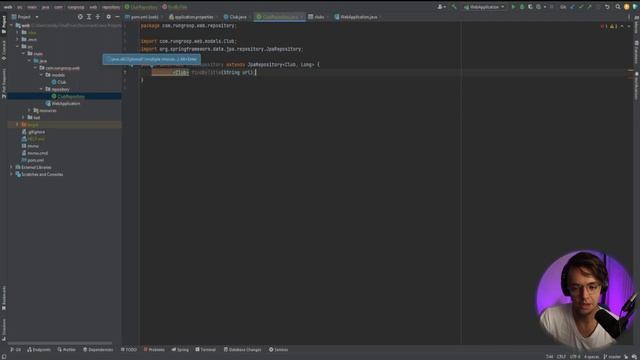Open the TODO tool window
The width and height of the screenshot is (640, 360).
click(129, 350)
